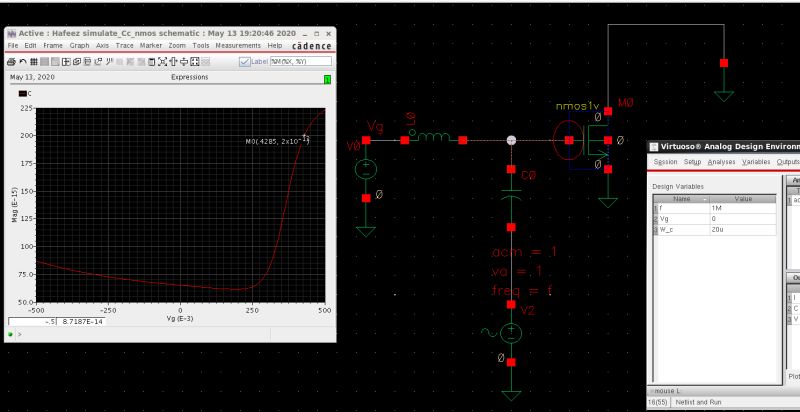The image size is (800, 412).
Task: Click the X-value readout field showing -.5
Action: [x=32, y=322]
